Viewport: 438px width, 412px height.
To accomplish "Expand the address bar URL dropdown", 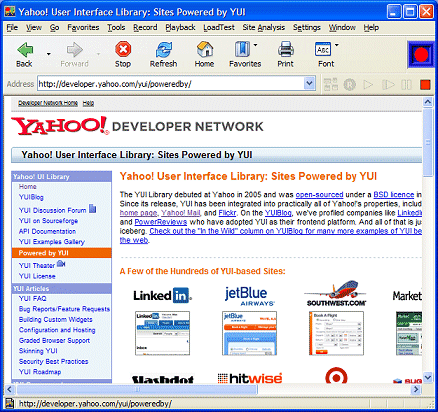I will [309, 83].
